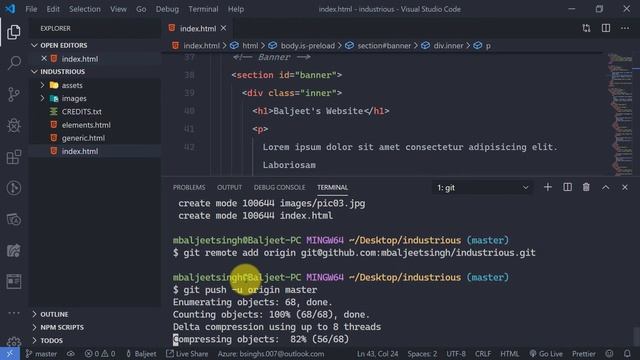Open the Selection menu
Screen dimensions: 640x360
coord(84,9)
